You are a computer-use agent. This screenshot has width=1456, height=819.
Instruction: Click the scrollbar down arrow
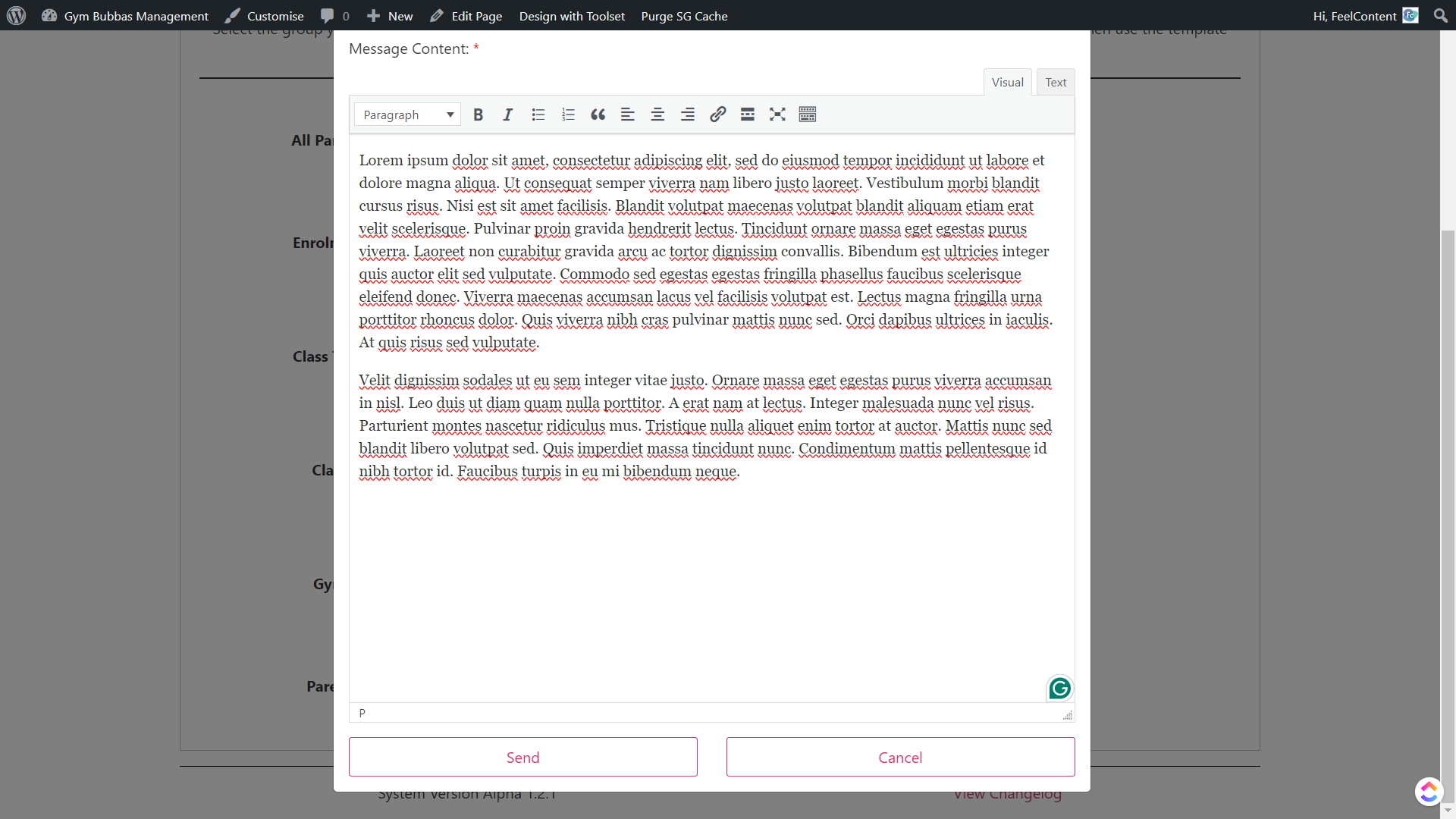pos(1448,811)
